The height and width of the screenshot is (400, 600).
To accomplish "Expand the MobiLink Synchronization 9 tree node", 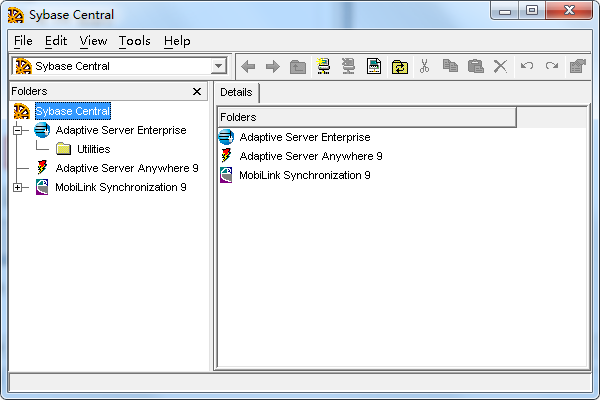I will point(18,187).
